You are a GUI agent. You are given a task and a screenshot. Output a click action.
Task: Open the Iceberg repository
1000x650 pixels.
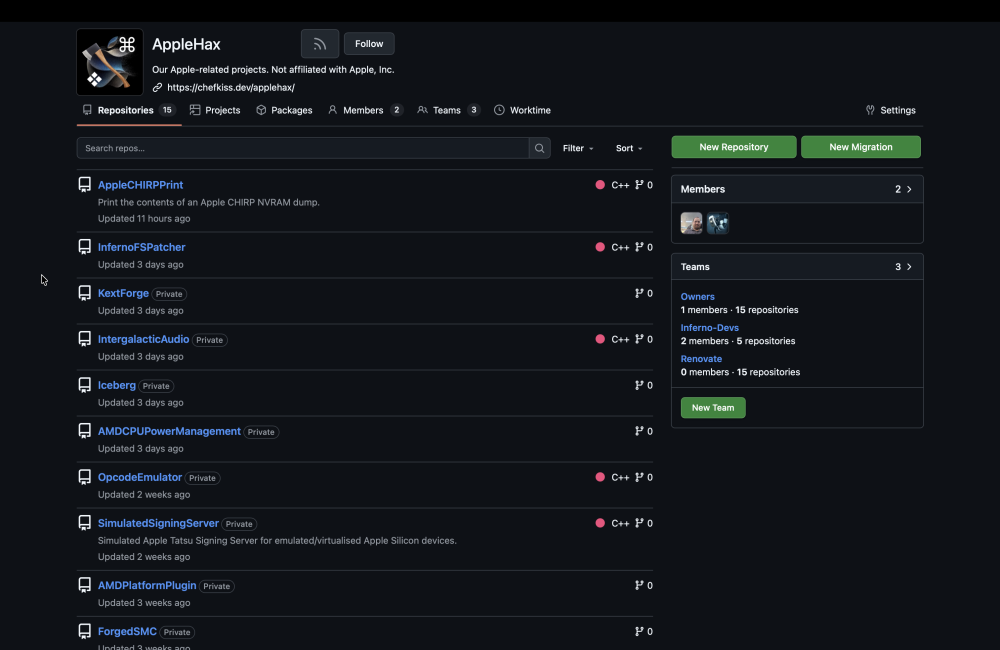coord(117,385)
